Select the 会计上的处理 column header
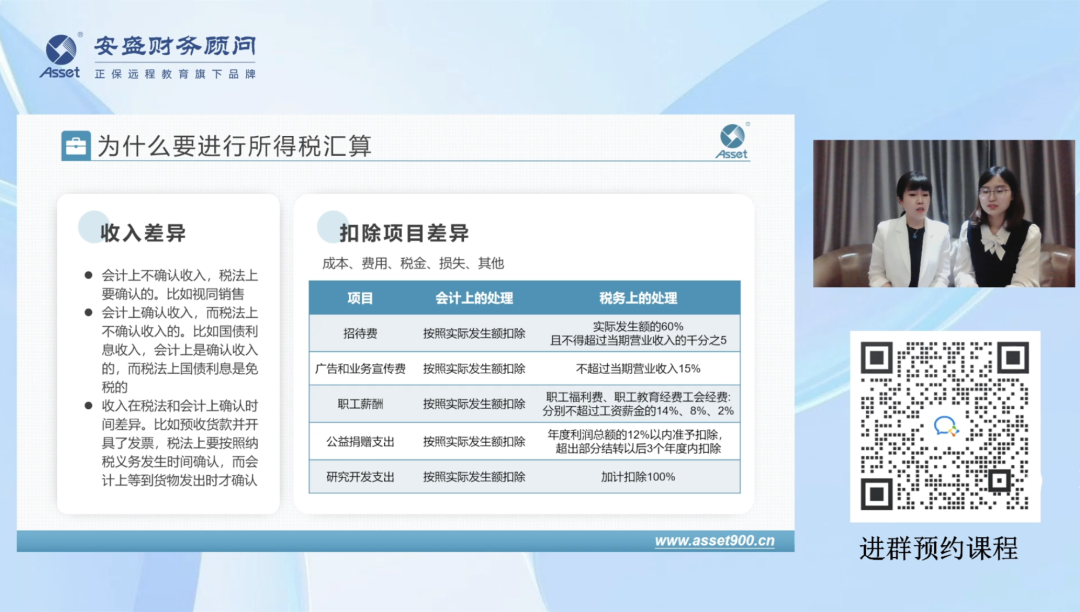Viewport: 1080px width, 612px height. coord(473,298)
